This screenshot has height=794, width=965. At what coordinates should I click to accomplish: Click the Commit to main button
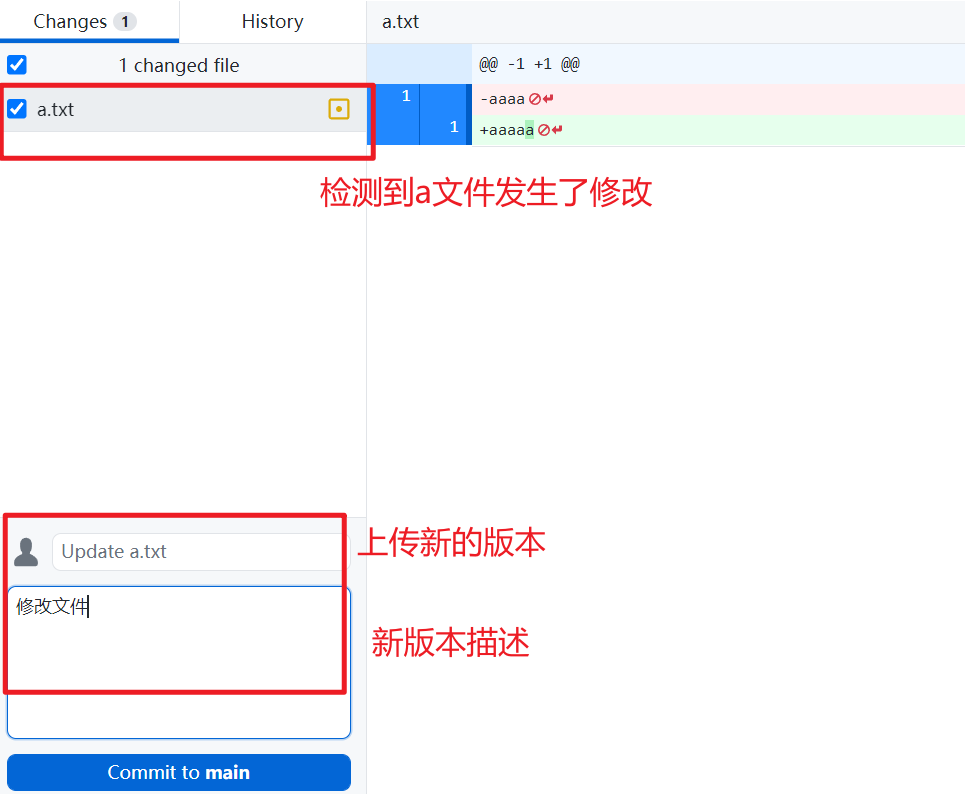pos(179,772)
